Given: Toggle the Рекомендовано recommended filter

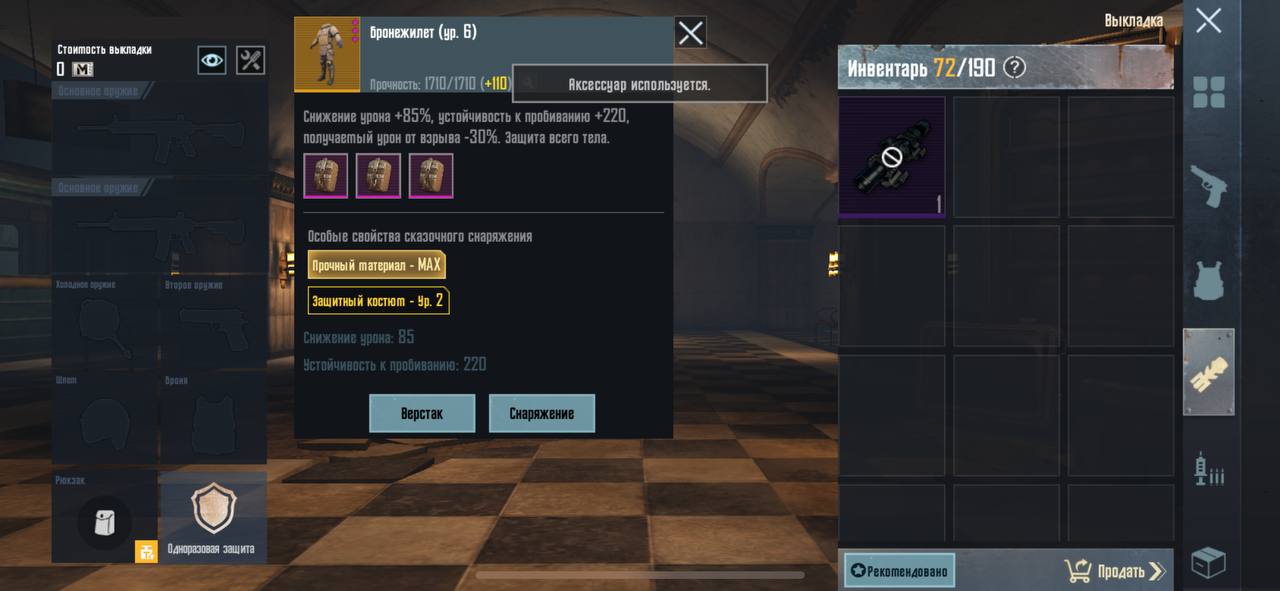Looking at the screenshot, I should point(899,570).
